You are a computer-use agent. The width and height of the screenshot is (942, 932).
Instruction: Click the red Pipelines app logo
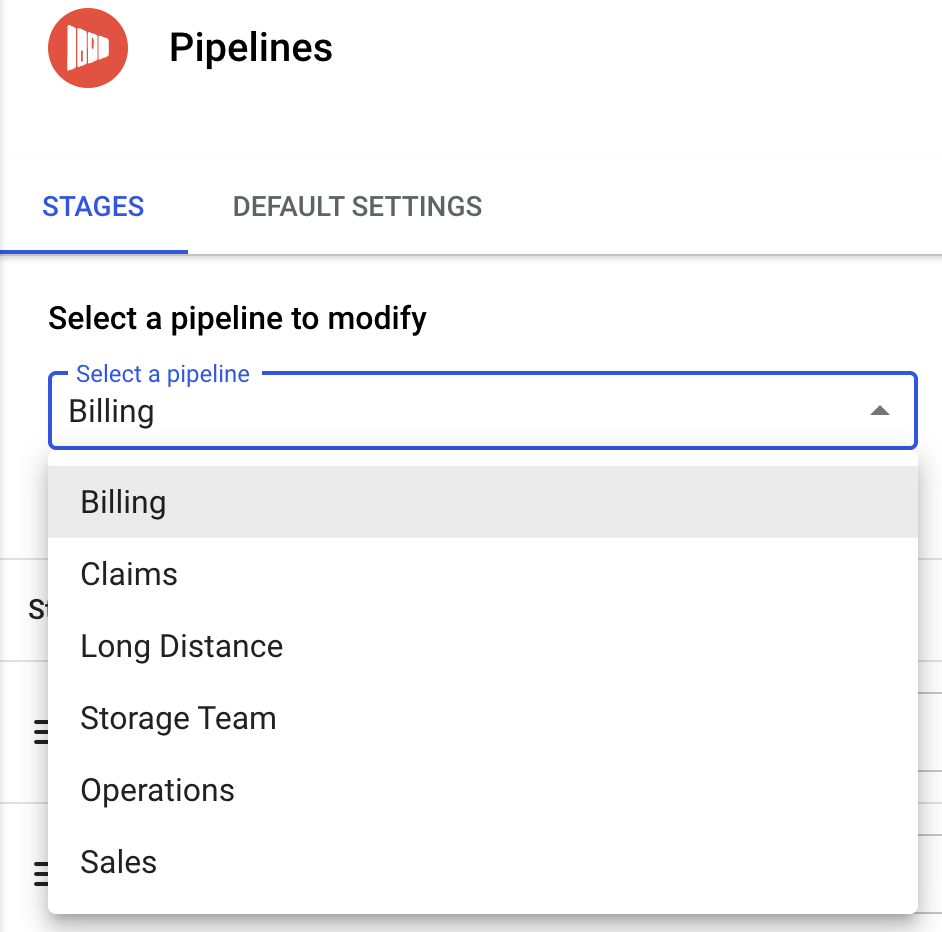[x=88, y=49]
